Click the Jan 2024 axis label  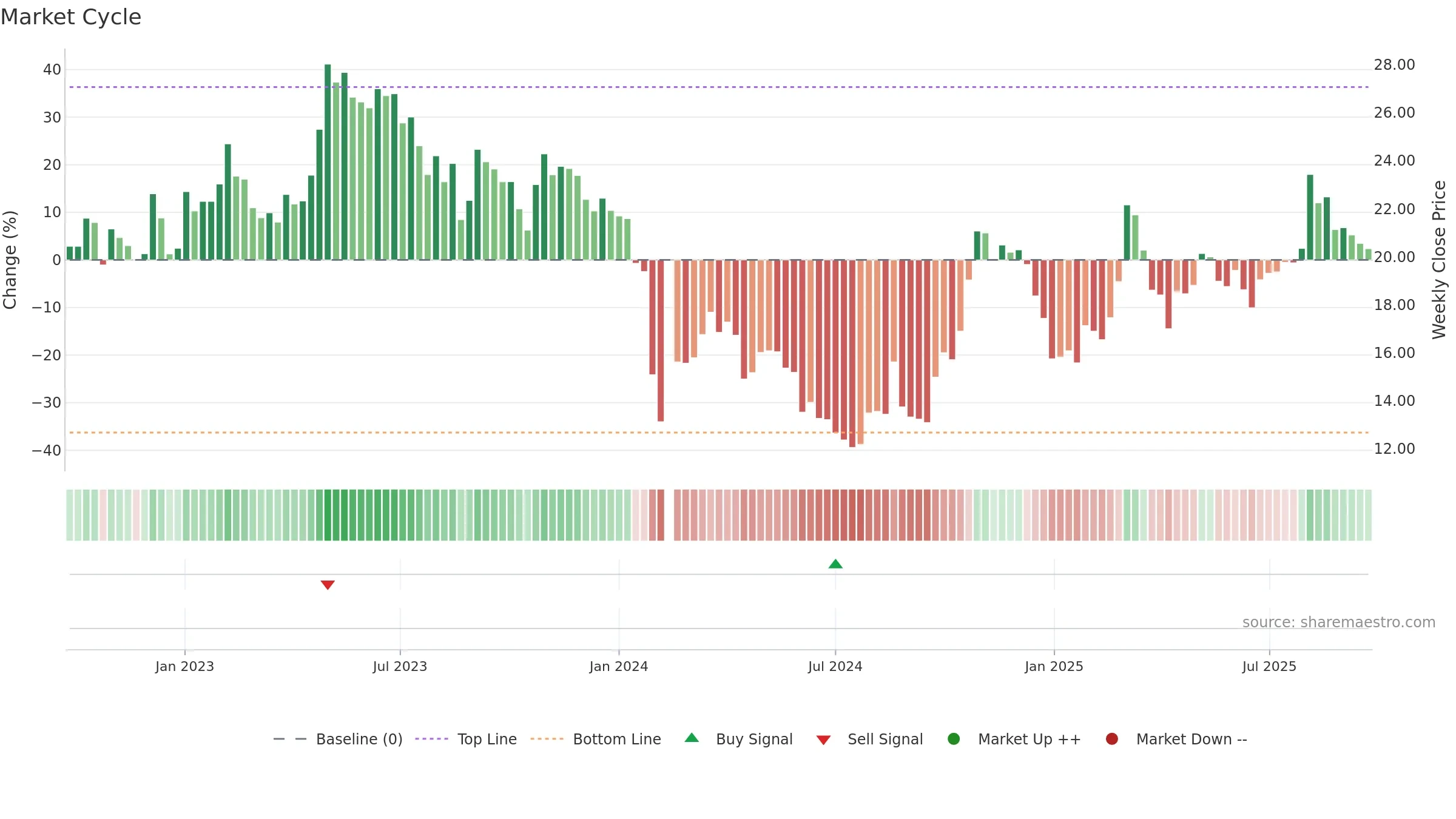coord(619,666)
